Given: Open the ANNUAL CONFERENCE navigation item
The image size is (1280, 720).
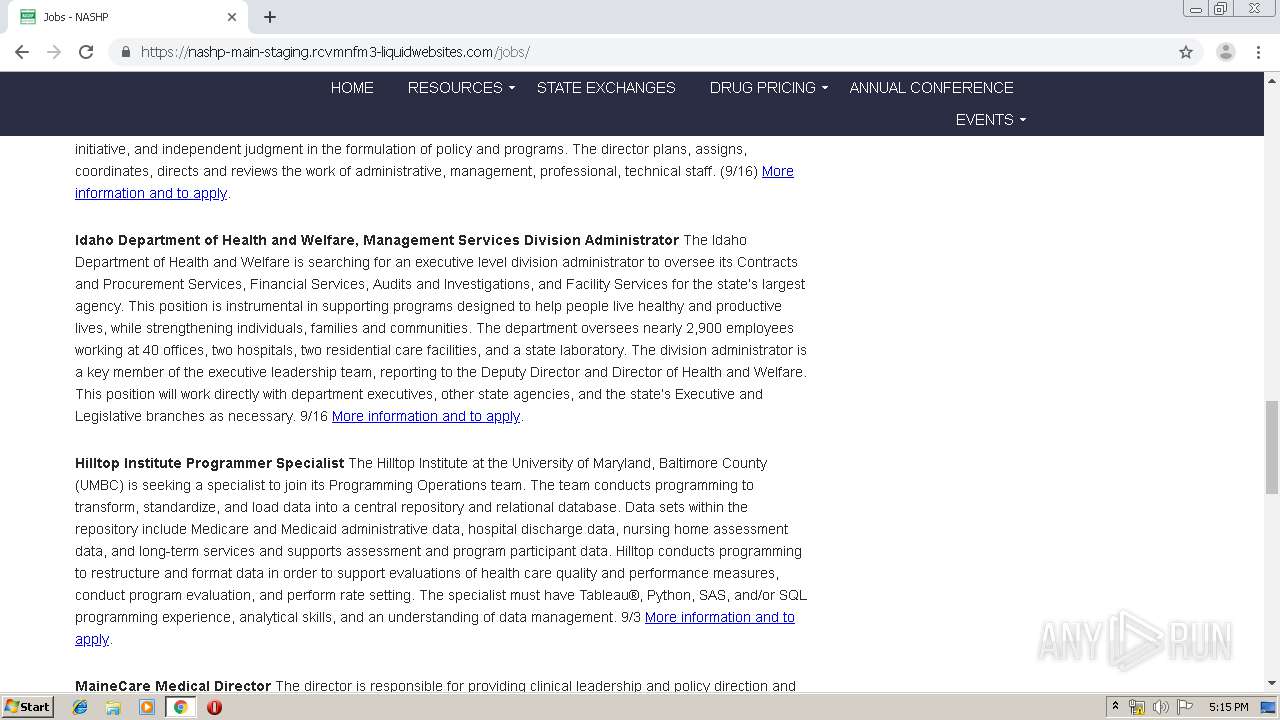Looking at the screenshot, I should click(x=931, y=88).
